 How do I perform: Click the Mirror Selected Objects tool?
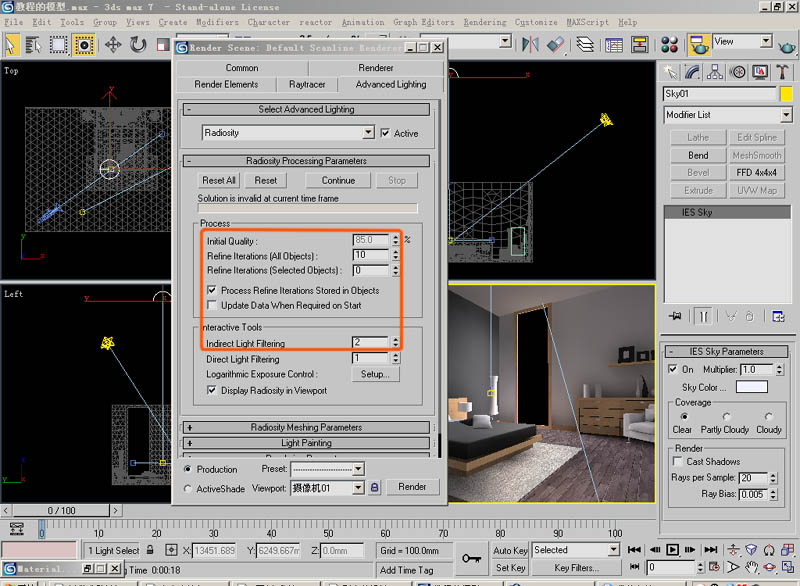(530, 44)
